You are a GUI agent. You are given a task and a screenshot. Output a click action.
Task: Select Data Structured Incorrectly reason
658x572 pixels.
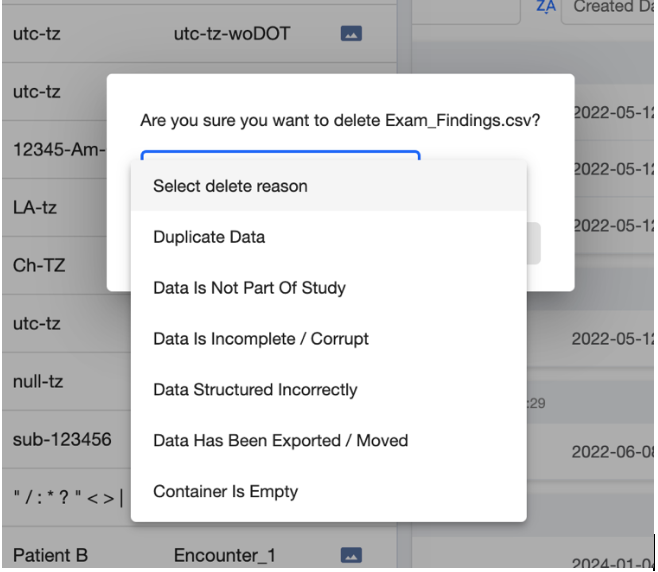[329, 389]
